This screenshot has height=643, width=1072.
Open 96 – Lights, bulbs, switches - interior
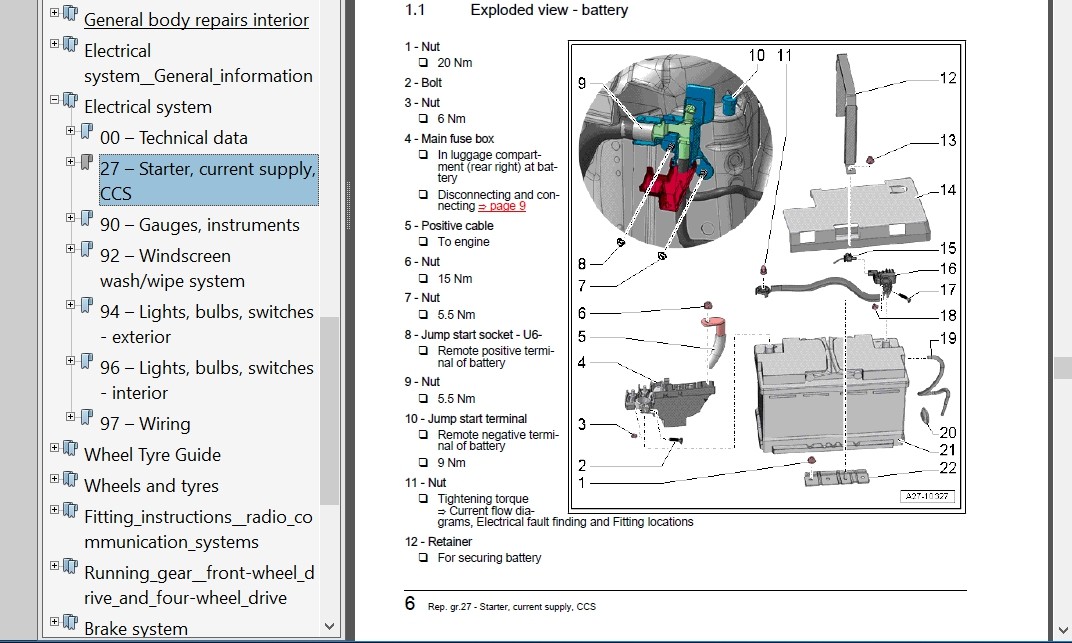(206, 381)
